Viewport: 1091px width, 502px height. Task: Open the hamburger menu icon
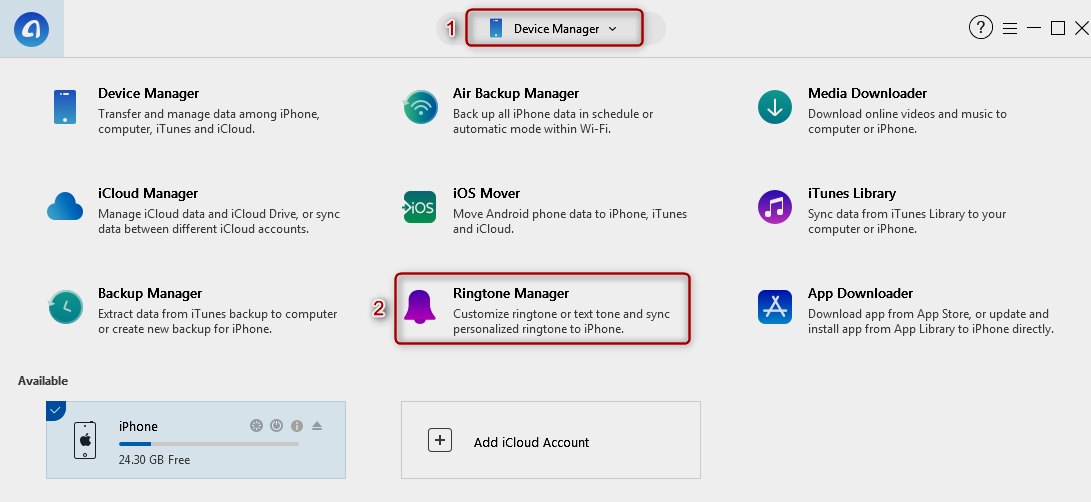coord(1010,29)
